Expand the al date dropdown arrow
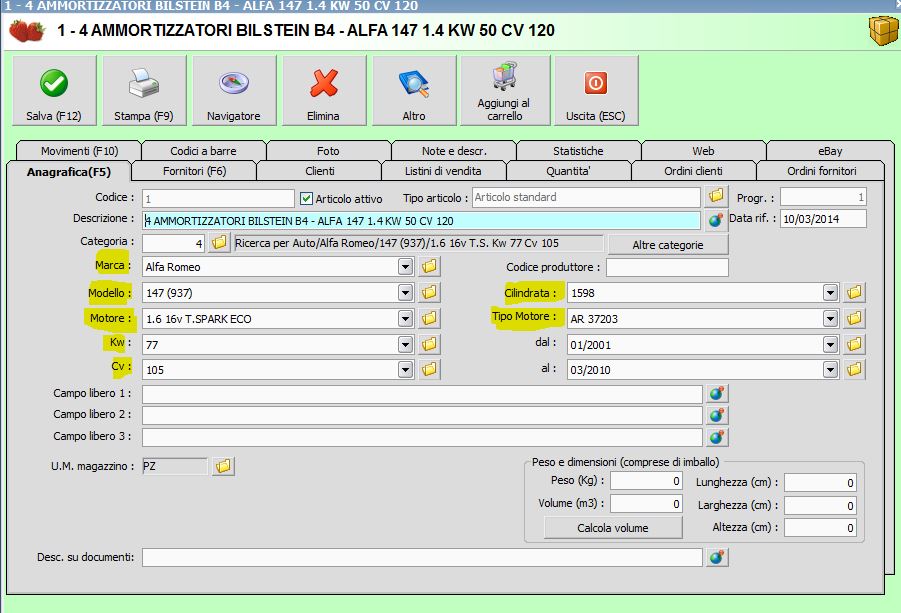 pos(830,369)
